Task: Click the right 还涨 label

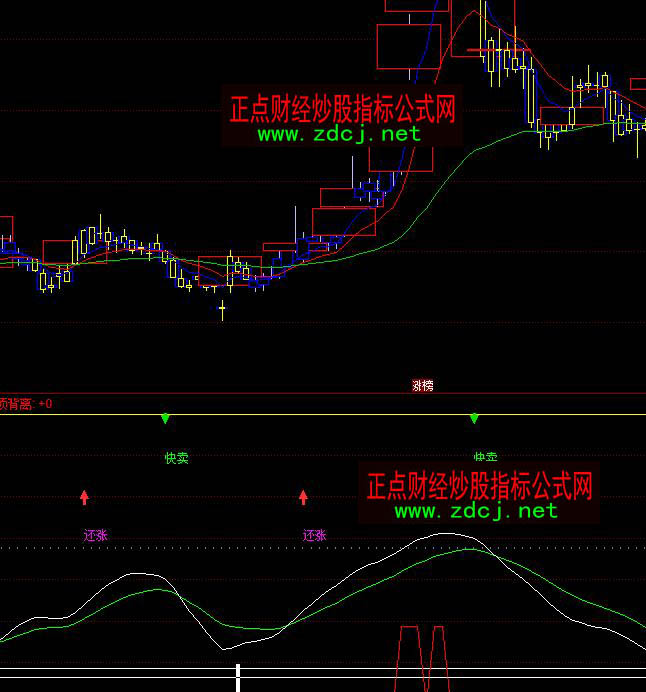Action: click(314, 535)
